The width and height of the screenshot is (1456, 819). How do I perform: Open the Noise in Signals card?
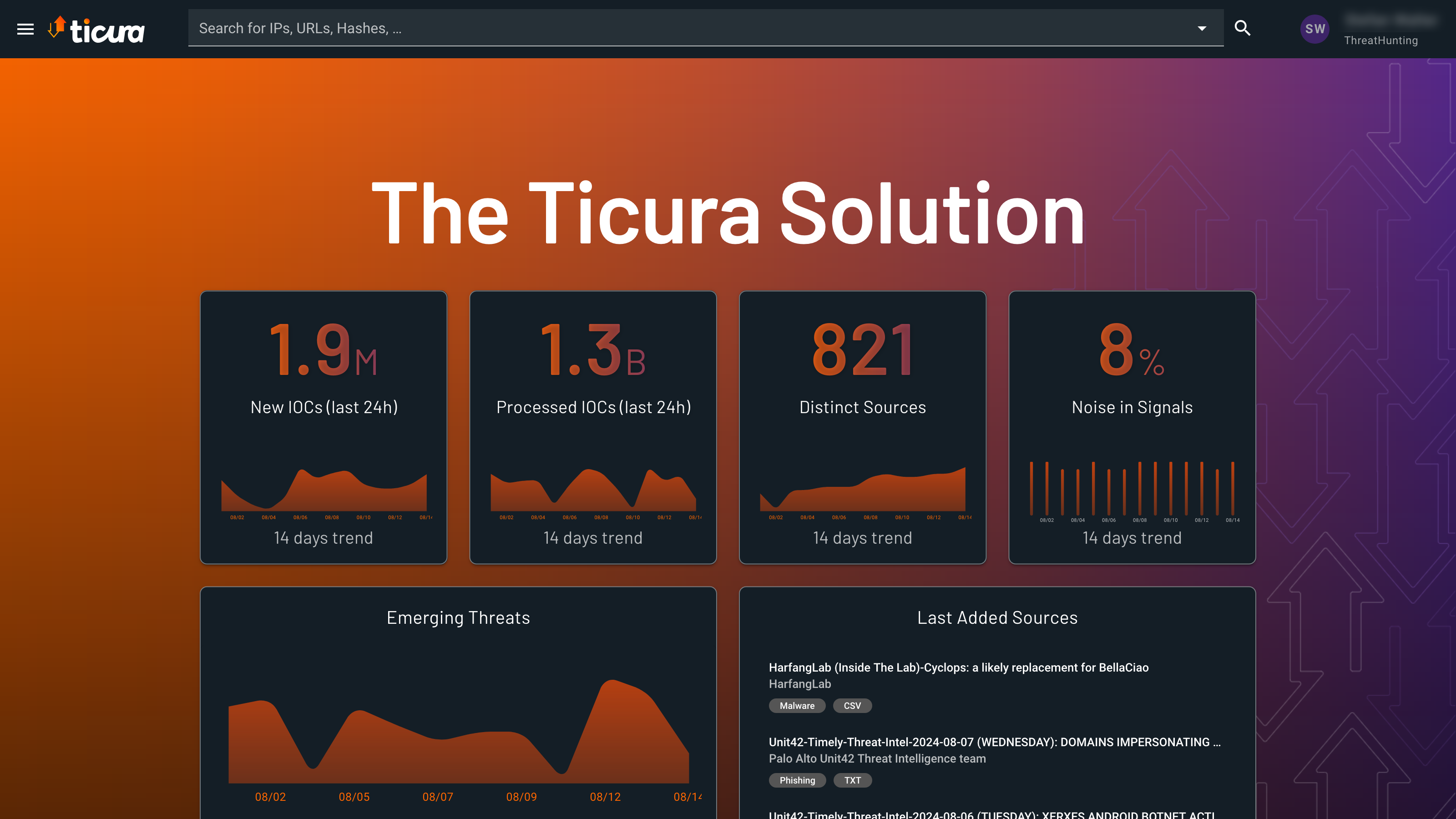click(1132, 407)
